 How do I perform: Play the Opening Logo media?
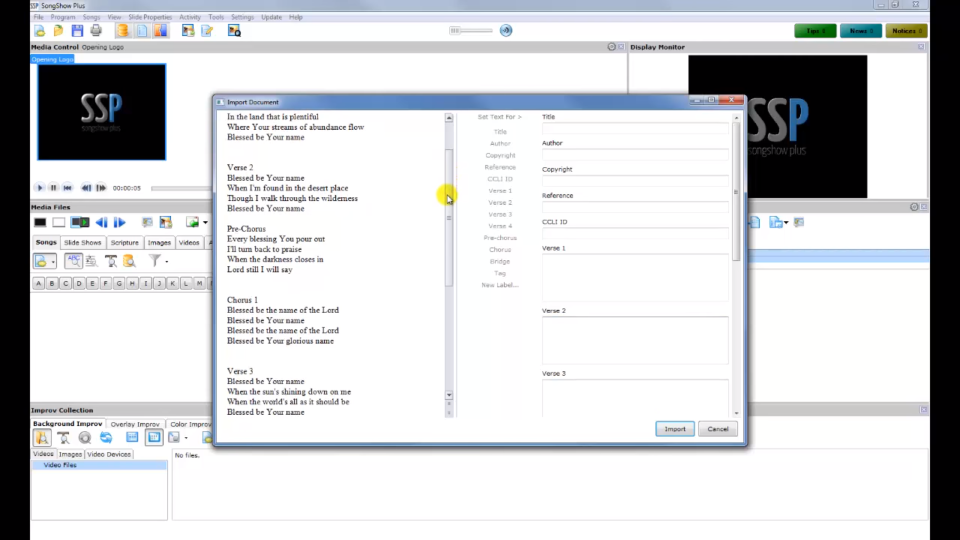40,188
